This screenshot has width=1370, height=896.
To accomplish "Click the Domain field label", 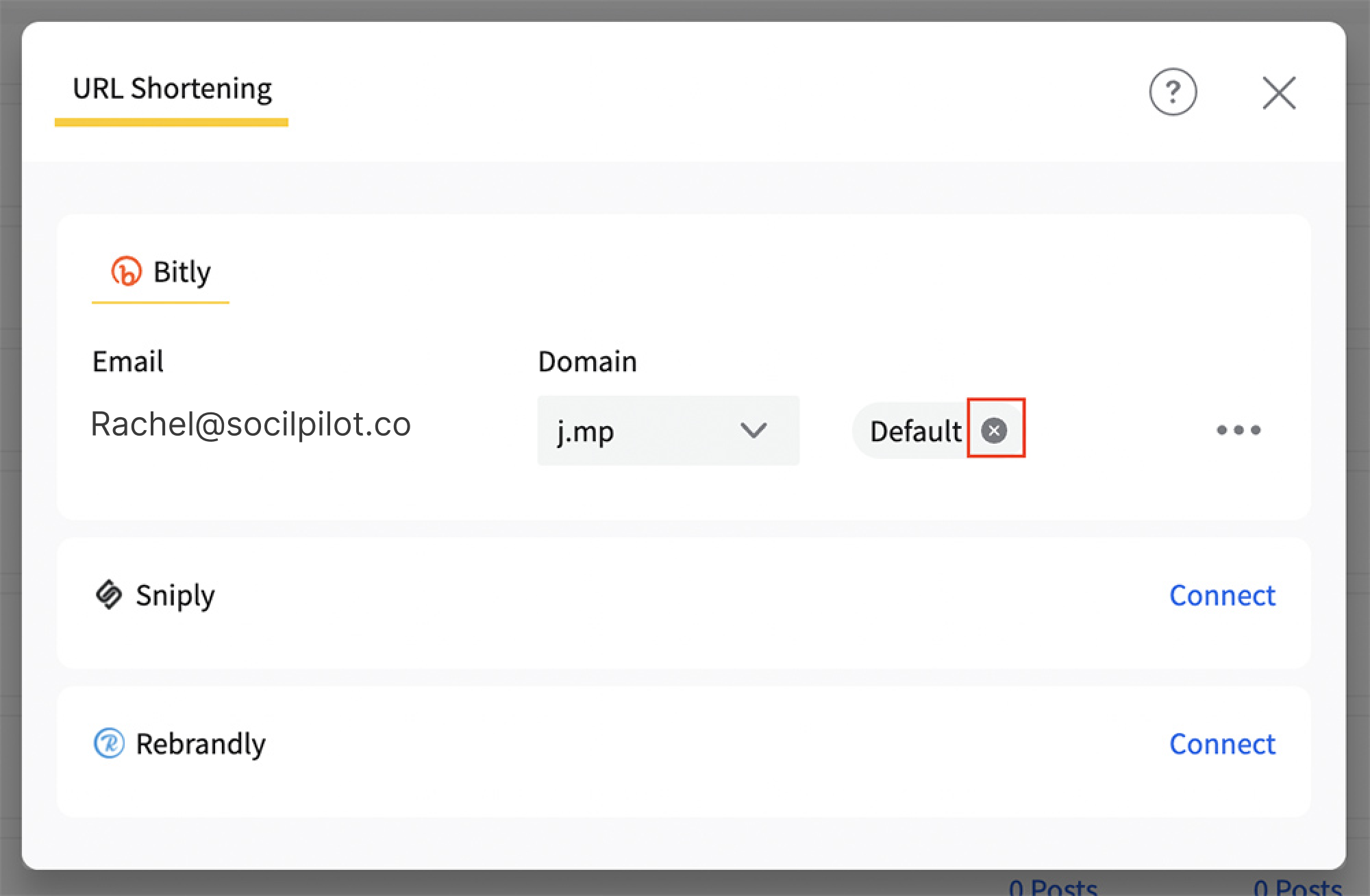I will pyautogui.click(x=587, y=362).
